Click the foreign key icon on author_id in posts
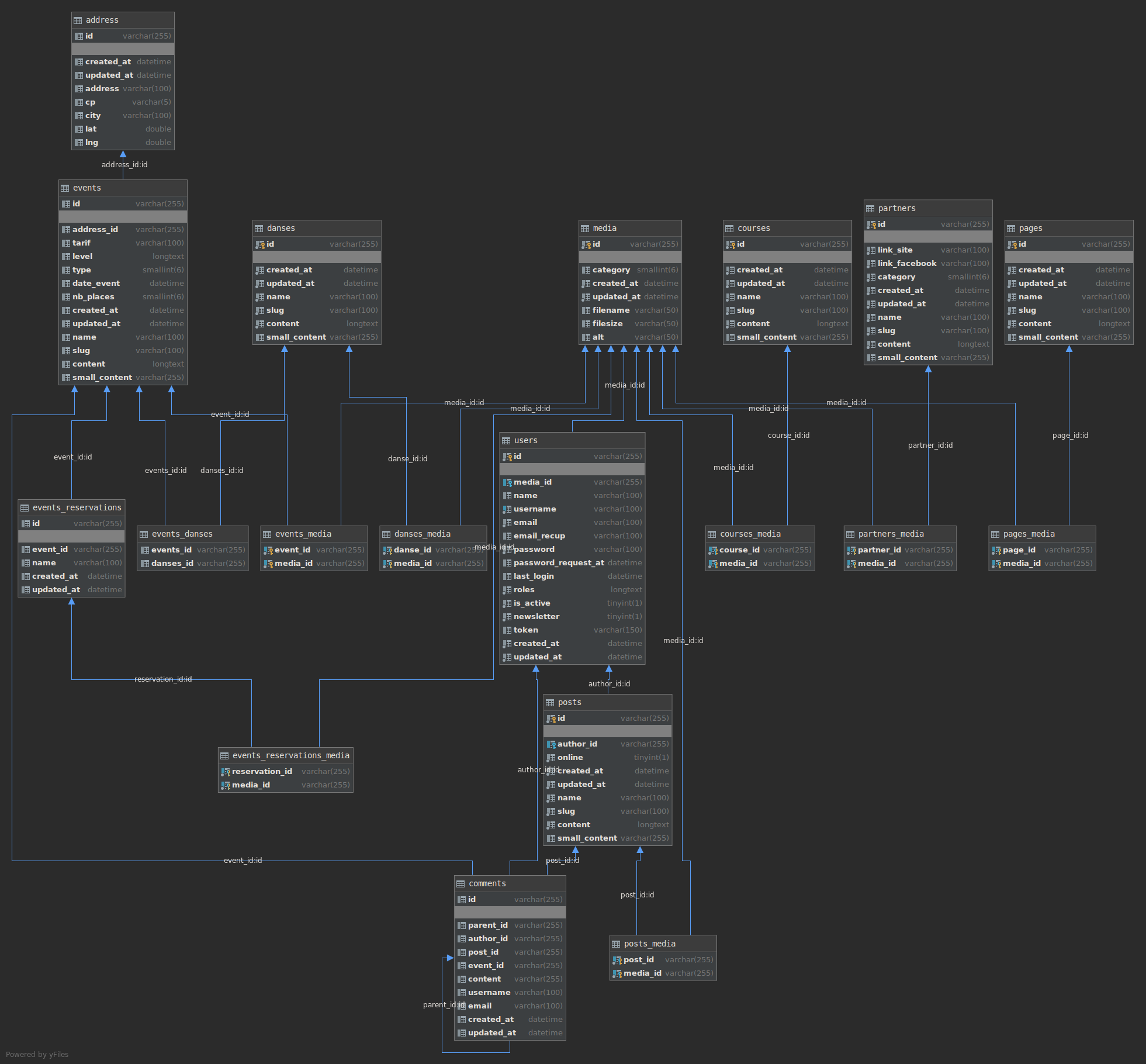 pyautogui.click(x=551, y=744)
